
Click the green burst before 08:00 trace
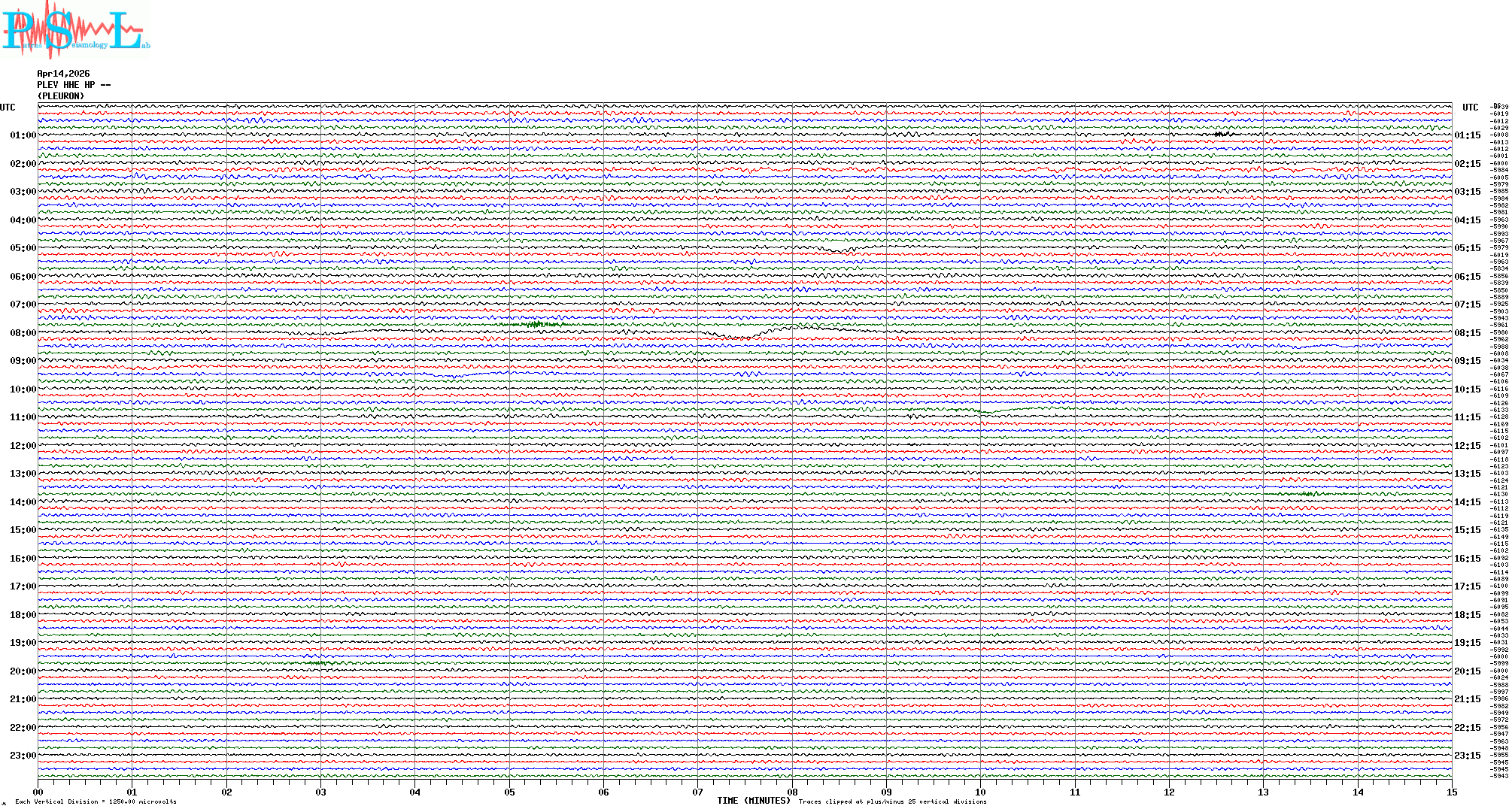coord(536,325)
